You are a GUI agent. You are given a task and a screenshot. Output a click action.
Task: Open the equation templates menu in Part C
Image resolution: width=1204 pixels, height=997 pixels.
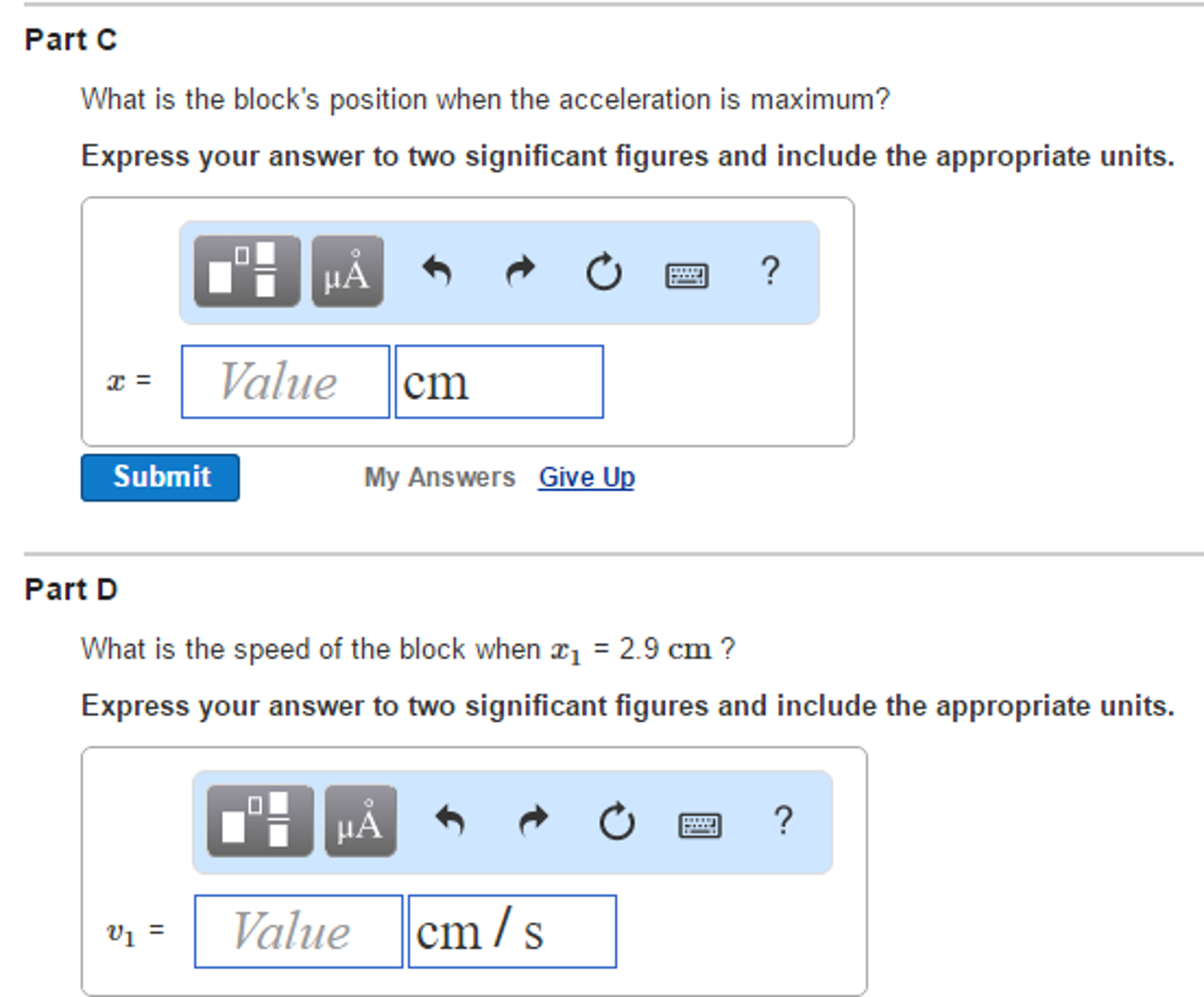click(249, 270)
